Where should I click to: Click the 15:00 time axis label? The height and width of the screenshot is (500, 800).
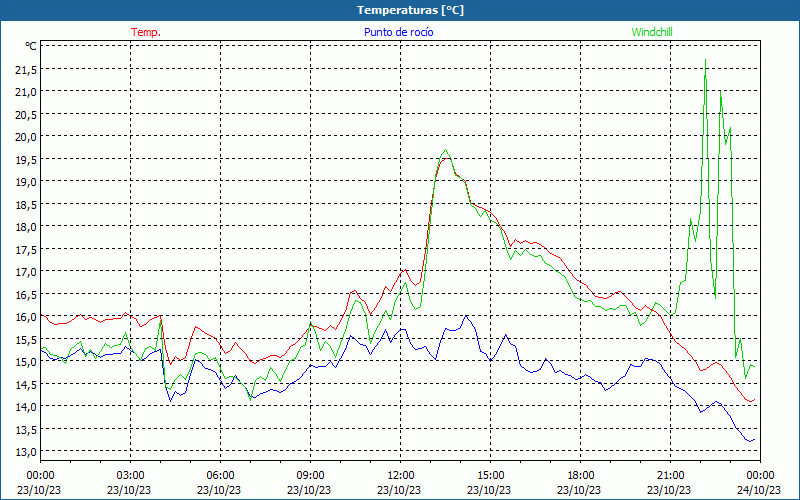[x=490, y=475]
